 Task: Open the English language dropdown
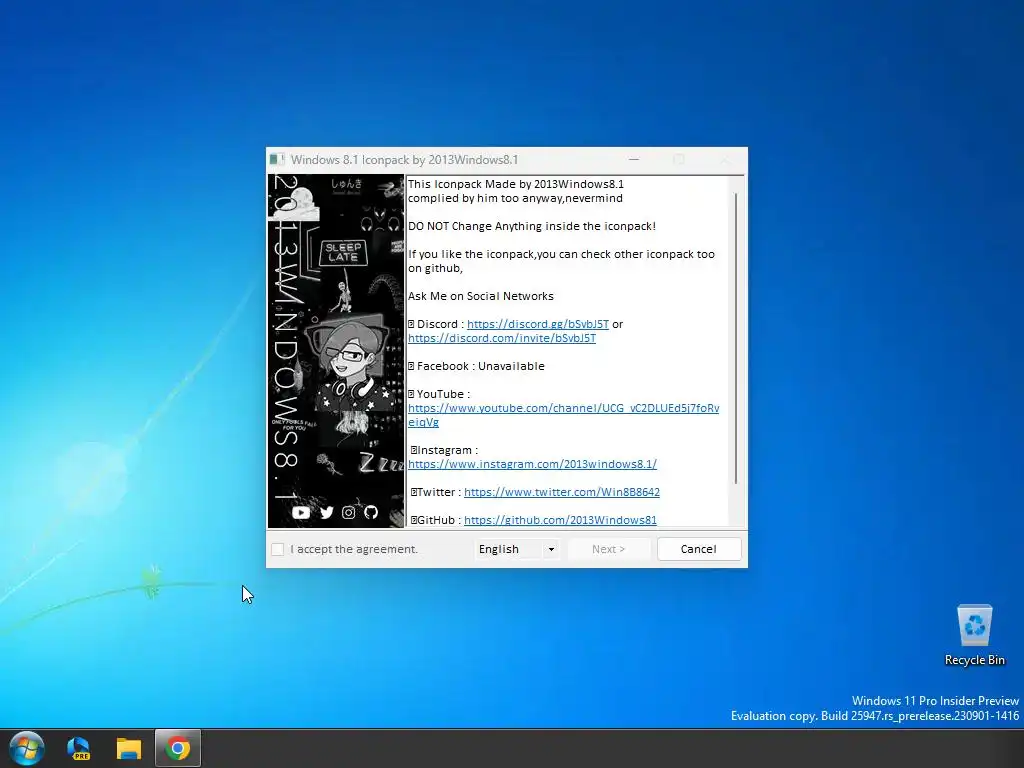coord(517,549)
